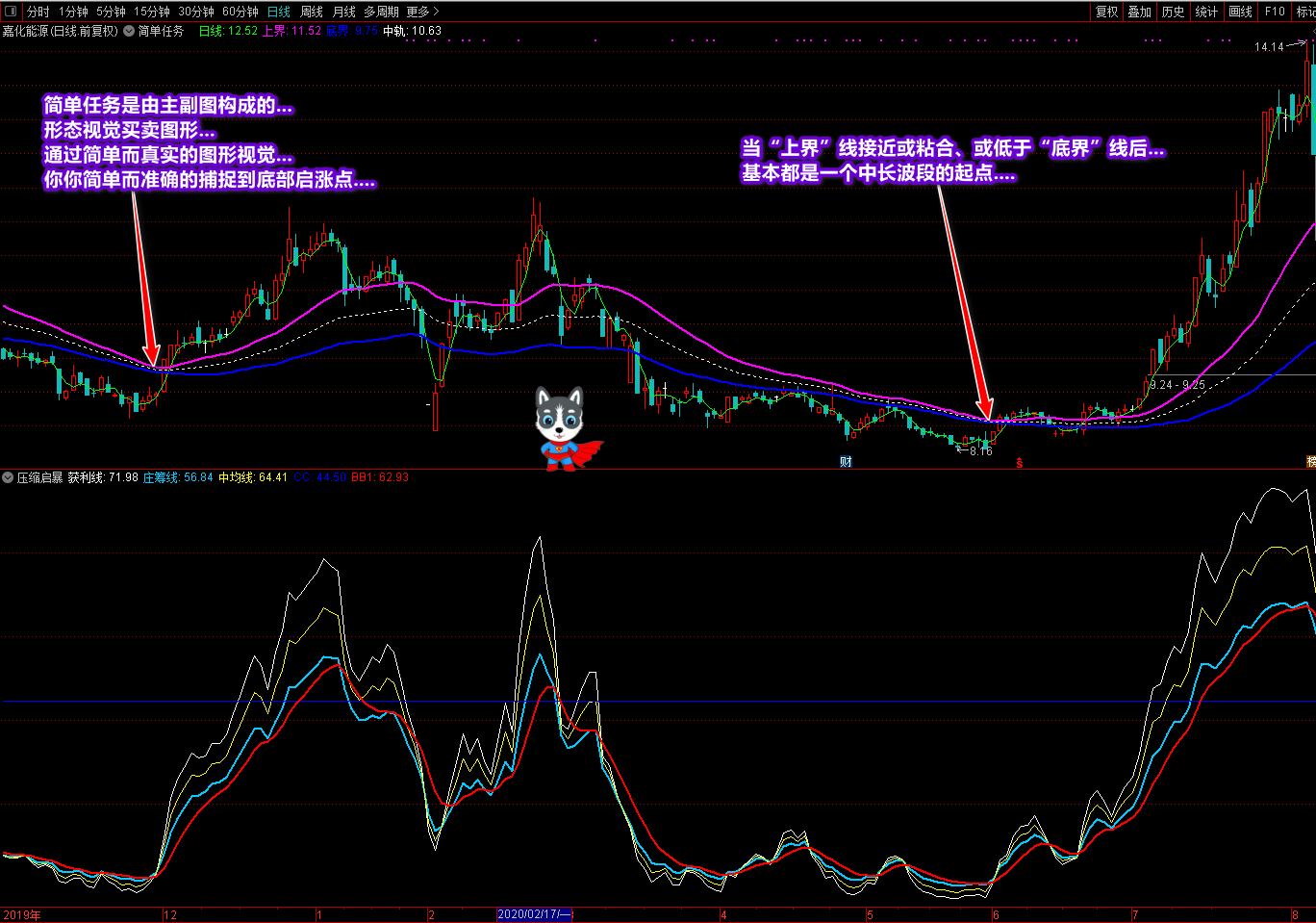Click the 财 marker icon on chart
This screenshot has height=923, width=1316.
click(x=846, y=462)
